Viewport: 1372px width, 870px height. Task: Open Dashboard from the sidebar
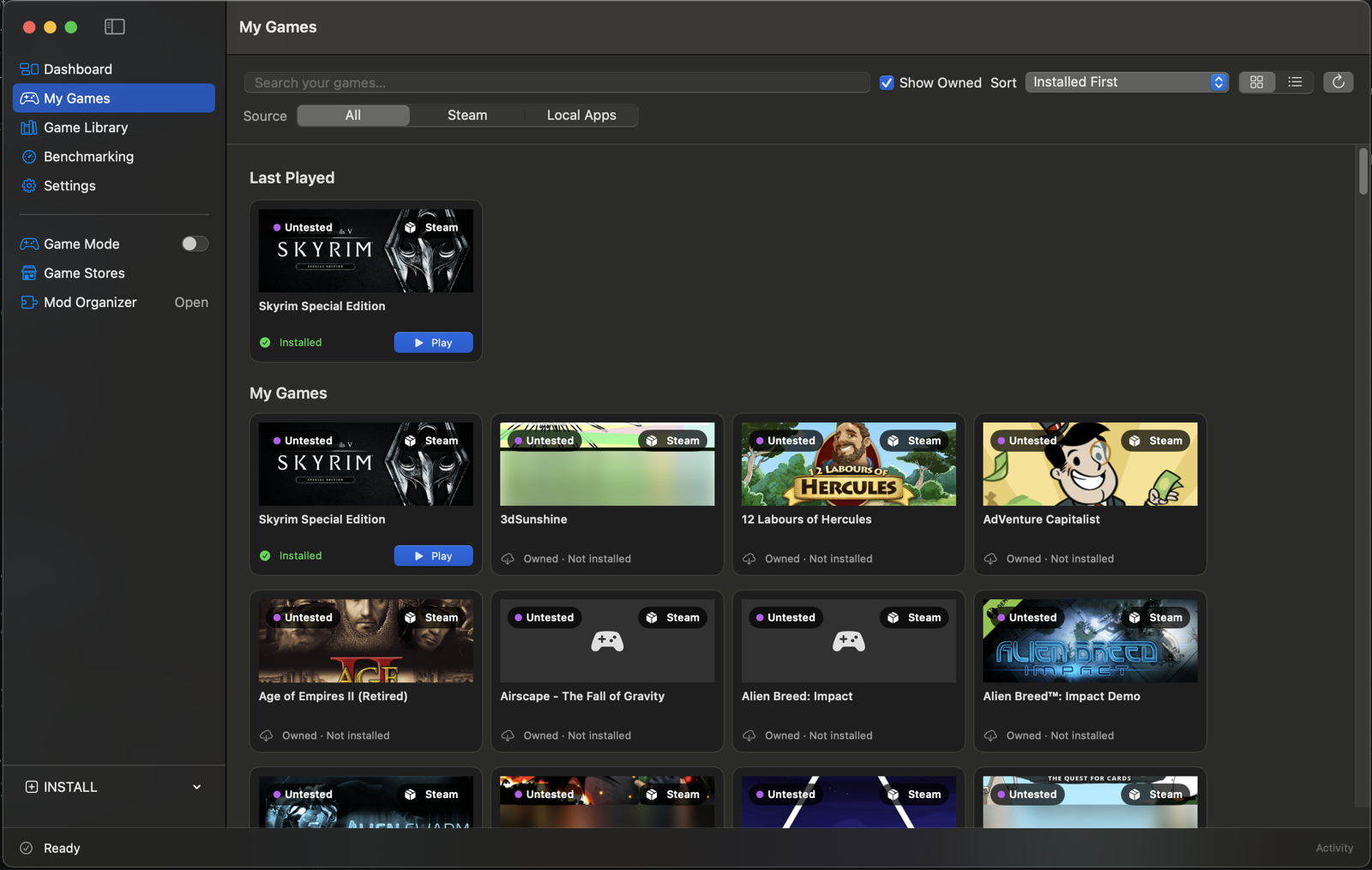coord(114,69)
